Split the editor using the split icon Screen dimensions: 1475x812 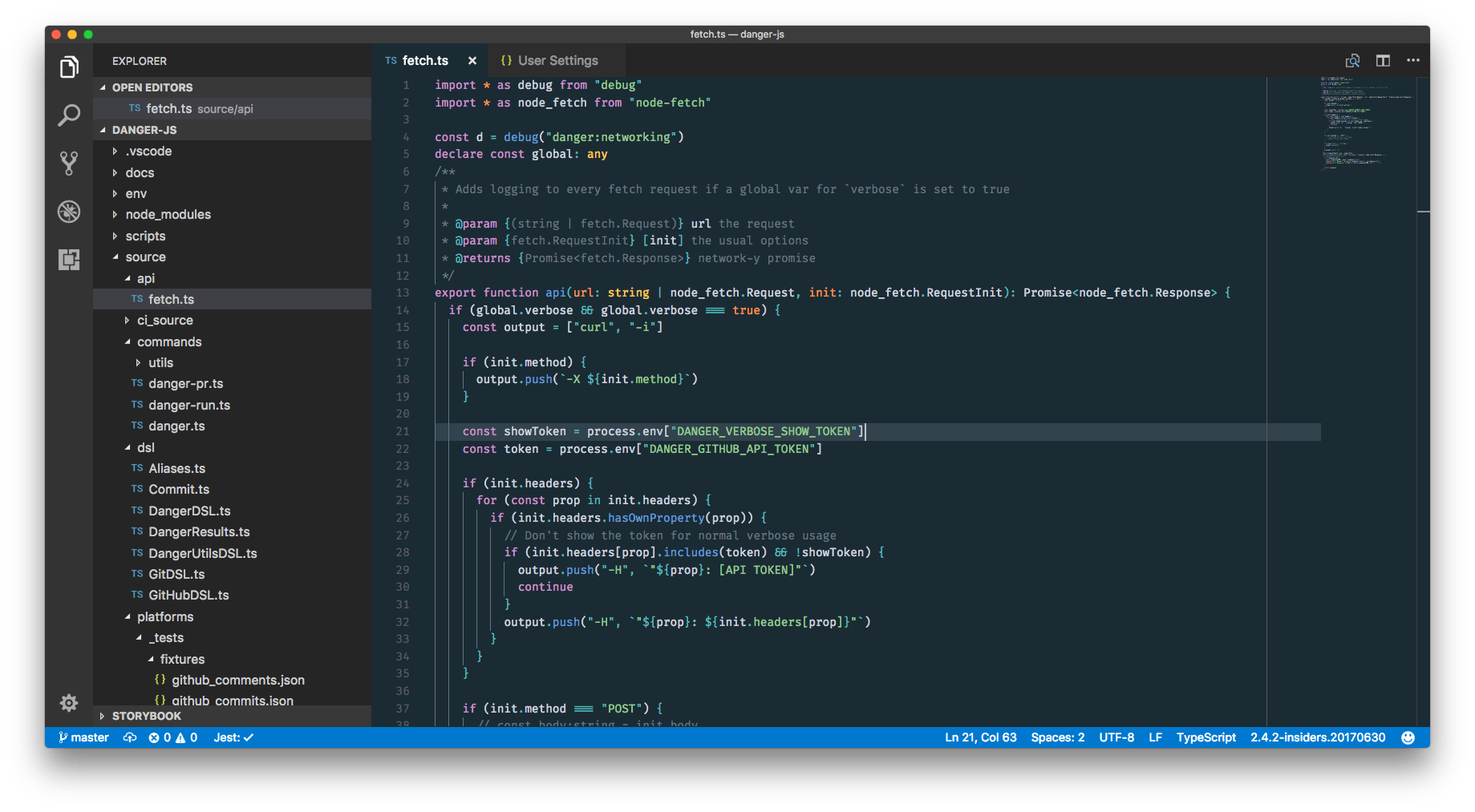[x=1383, y=60]
